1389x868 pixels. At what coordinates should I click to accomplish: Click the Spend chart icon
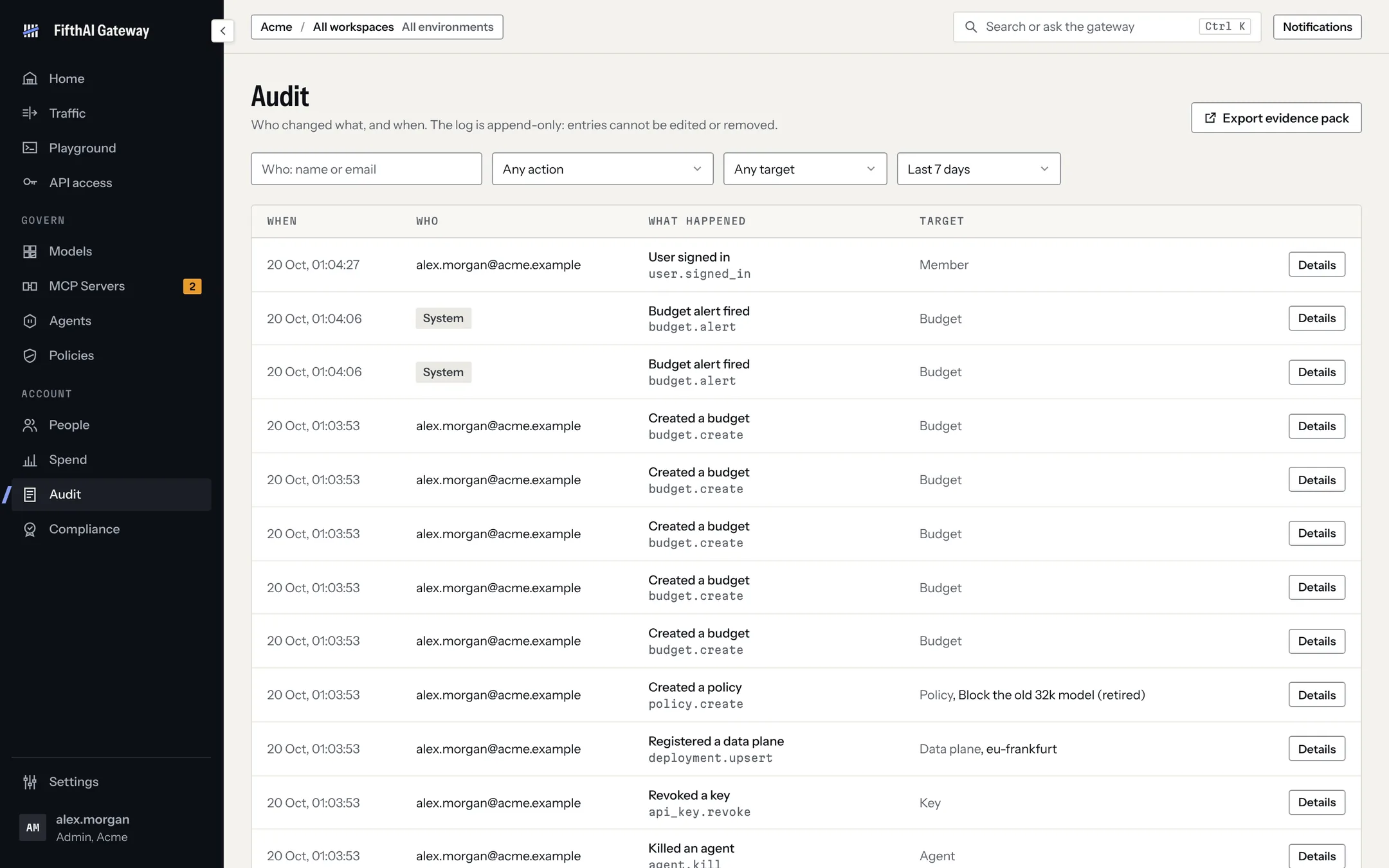point(30,460)
